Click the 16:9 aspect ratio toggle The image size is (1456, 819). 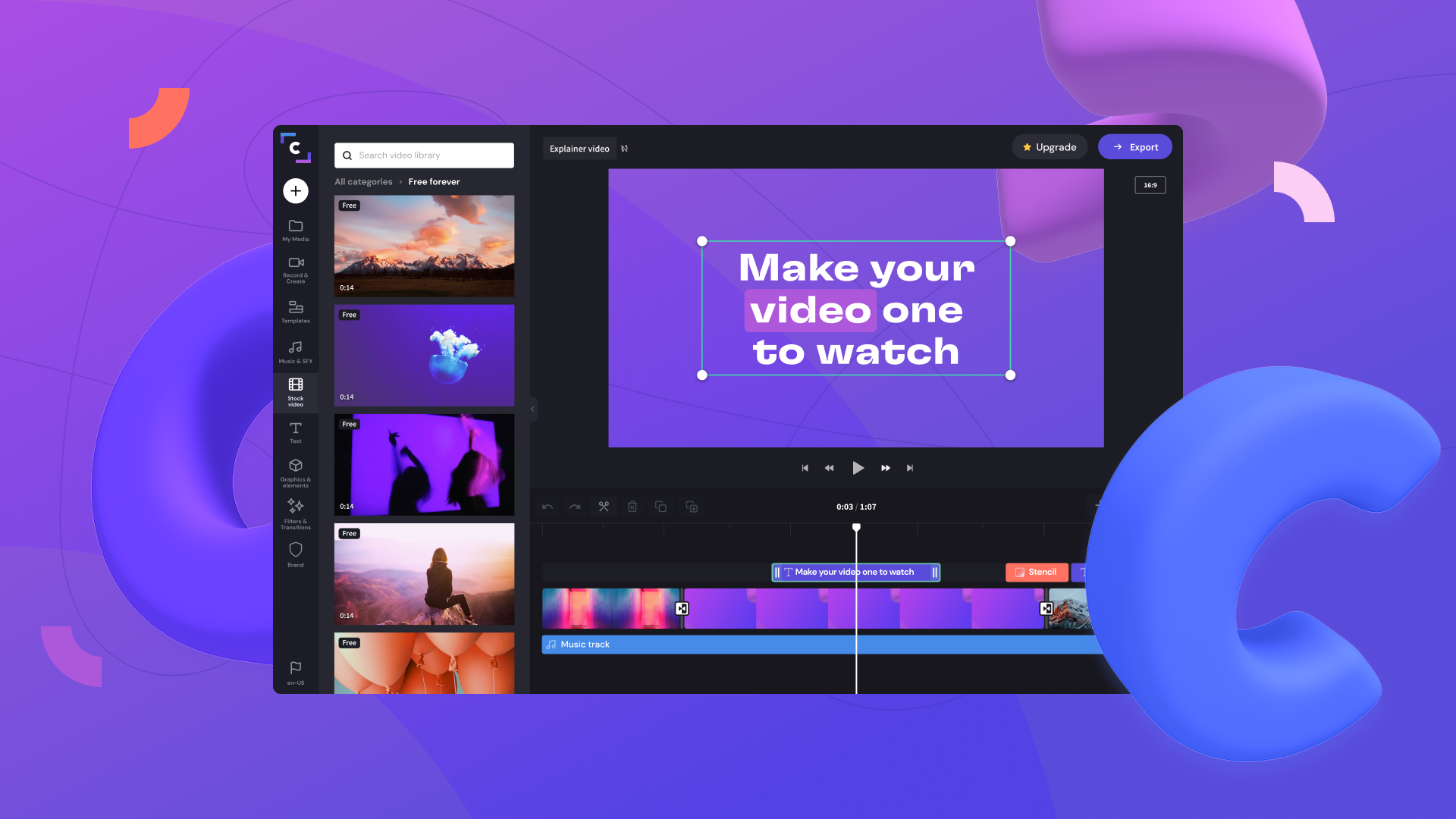[x=1150, y=184]
